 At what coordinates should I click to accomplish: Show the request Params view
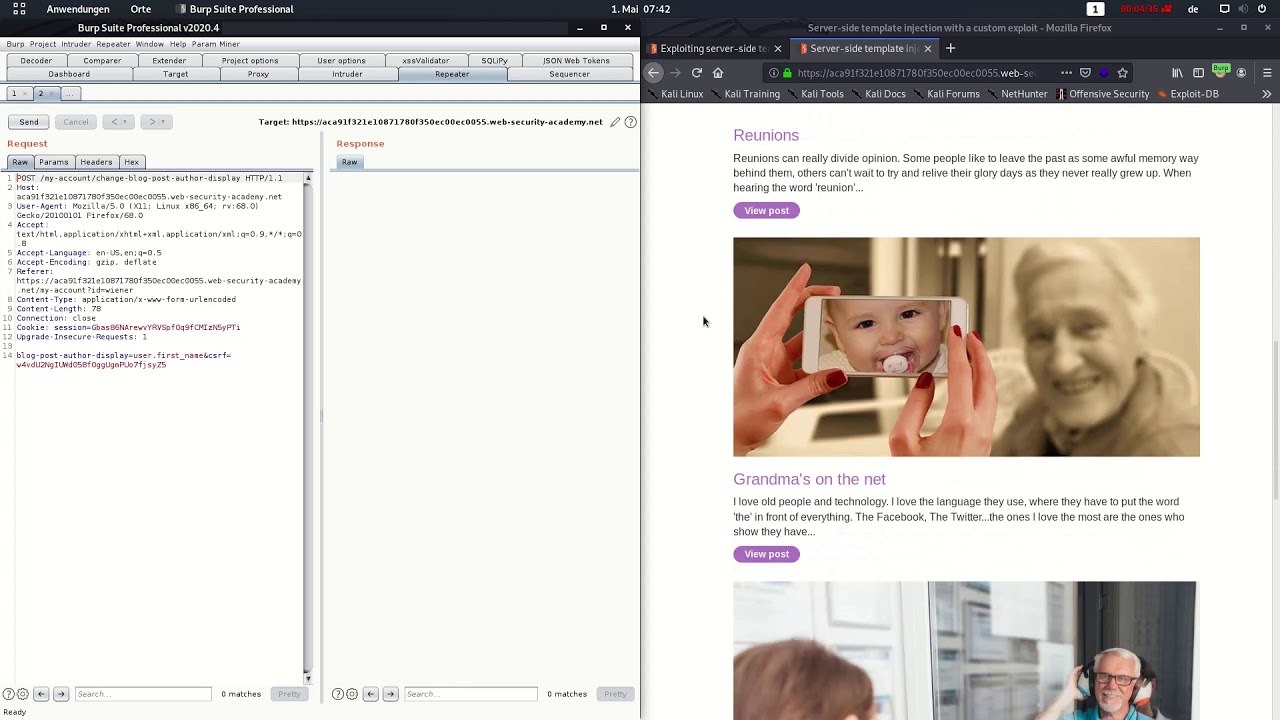54,162
